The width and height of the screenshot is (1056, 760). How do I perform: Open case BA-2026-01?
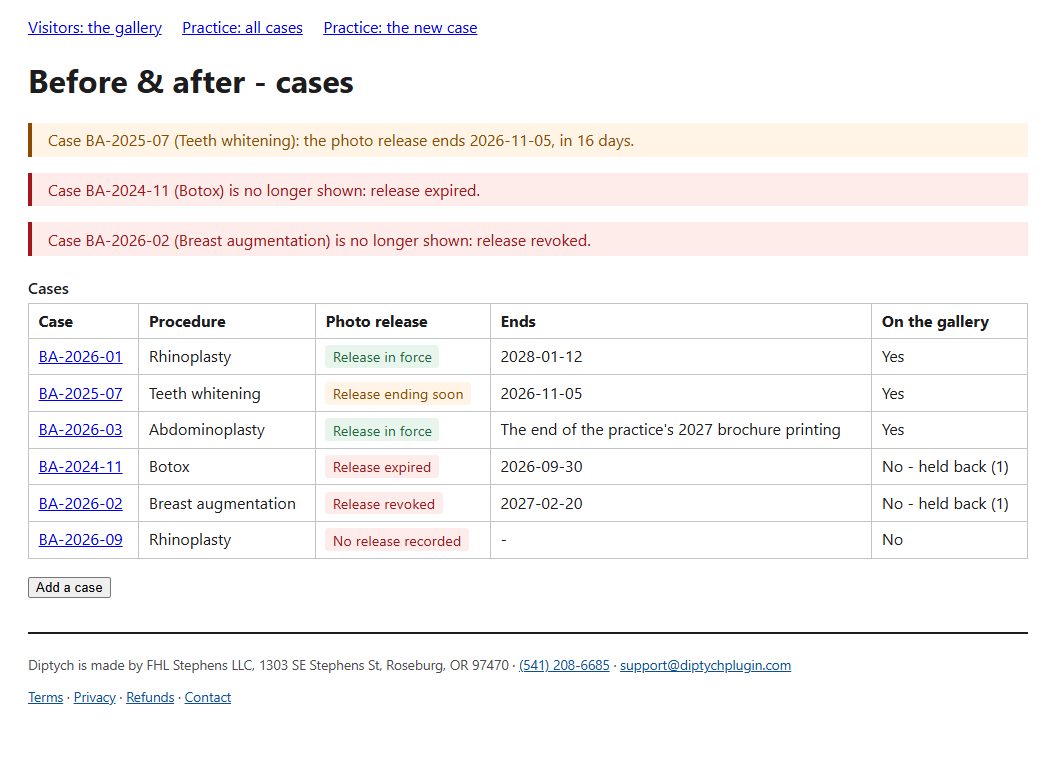pos(81,356)
